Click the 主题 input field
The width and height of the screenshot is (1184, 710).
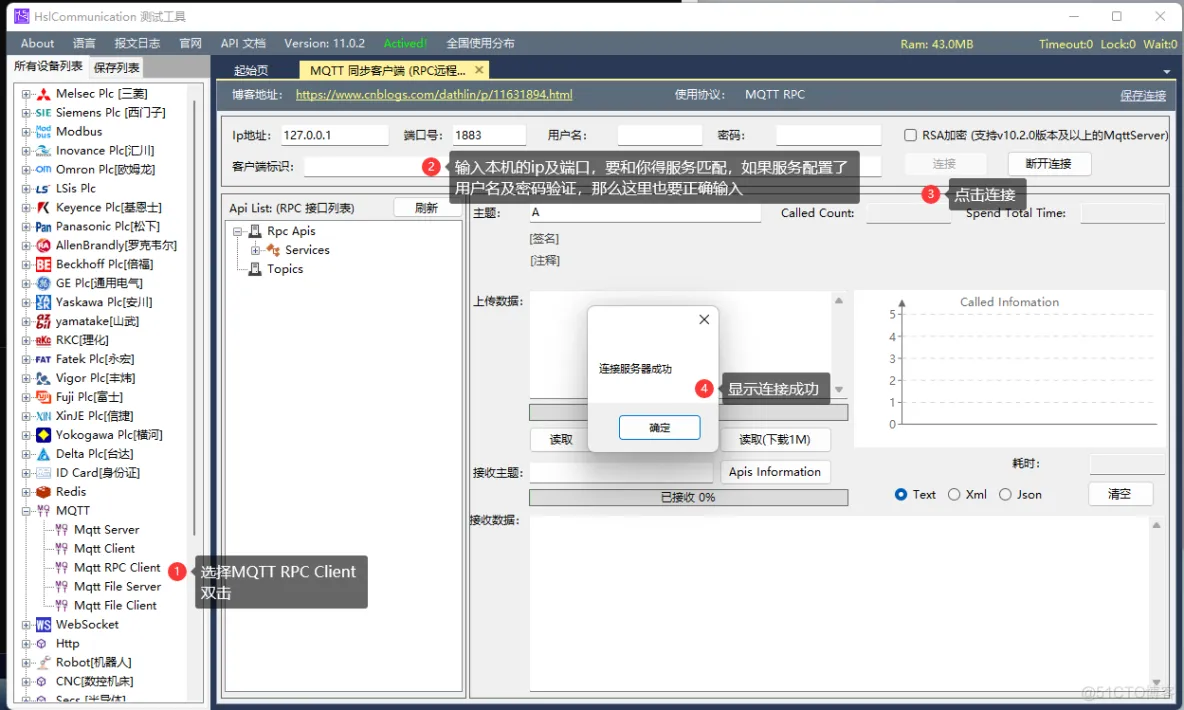point(645,212)
